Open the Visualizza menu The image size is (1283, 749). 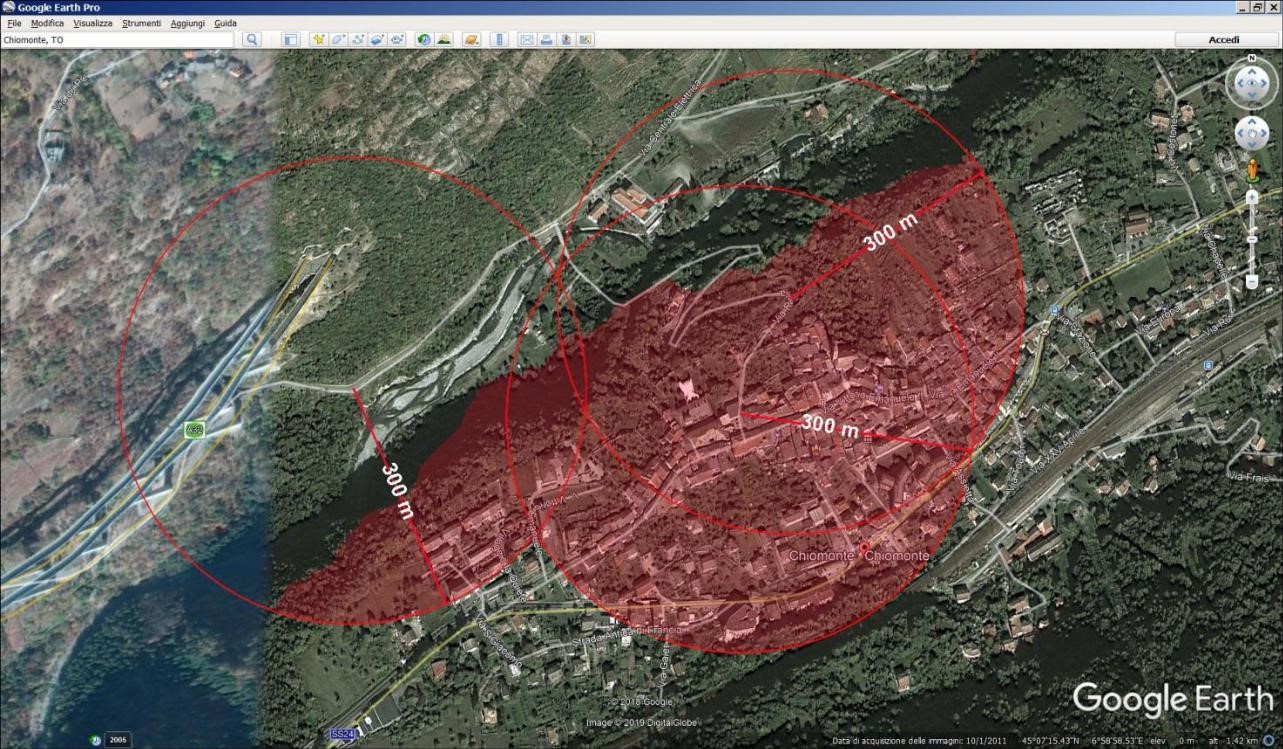pyautogui.click(x=92, y=23)
